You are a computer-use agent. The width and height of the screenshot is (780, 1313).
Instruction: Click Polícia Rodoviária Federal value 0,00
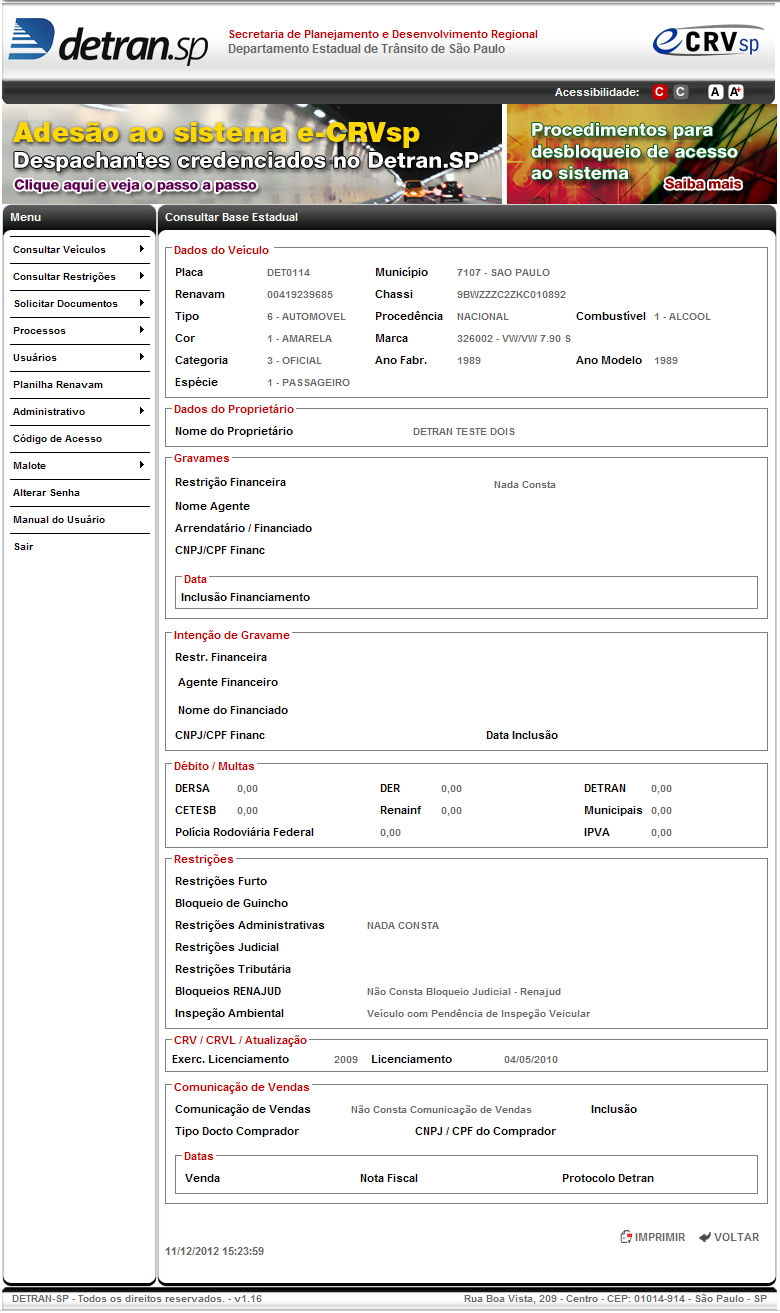390,833
